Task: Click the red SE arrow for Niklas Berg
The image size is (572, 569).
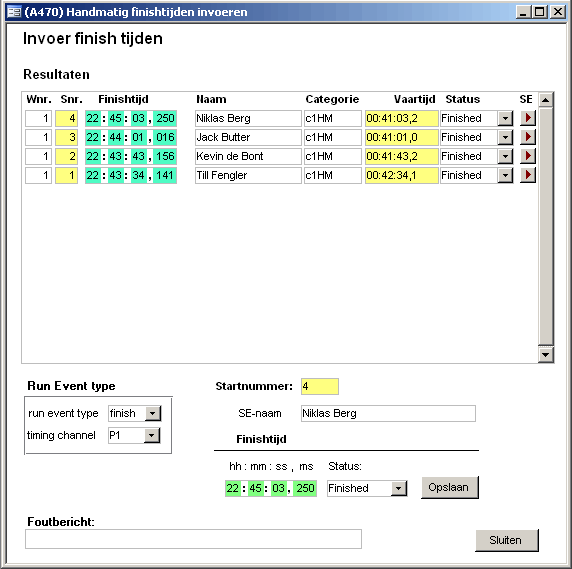Action: (527, 118)
